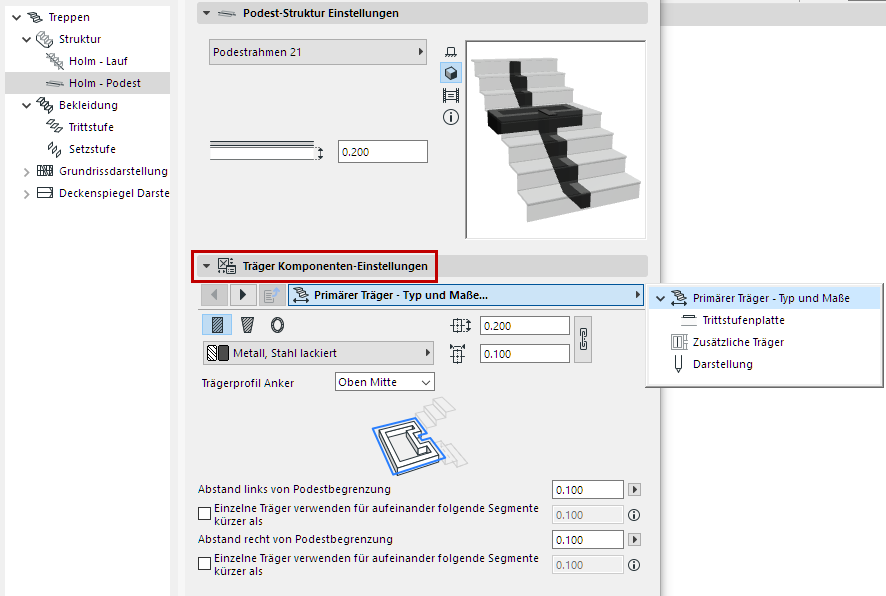
Task: Select the Bekleidung tree item
Action: (88, 105)
